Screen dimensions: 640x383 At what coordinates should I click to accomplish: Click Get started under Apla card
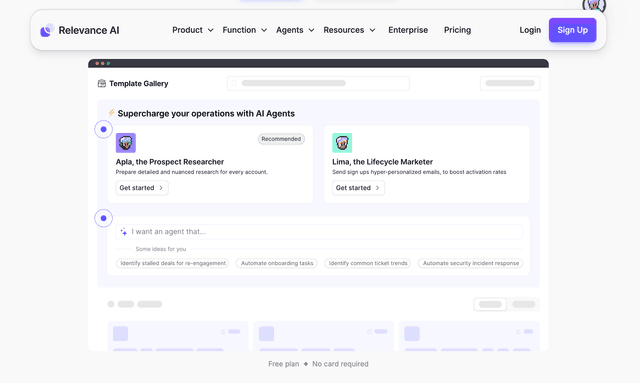pyautogui.click(x=142, y=188)
